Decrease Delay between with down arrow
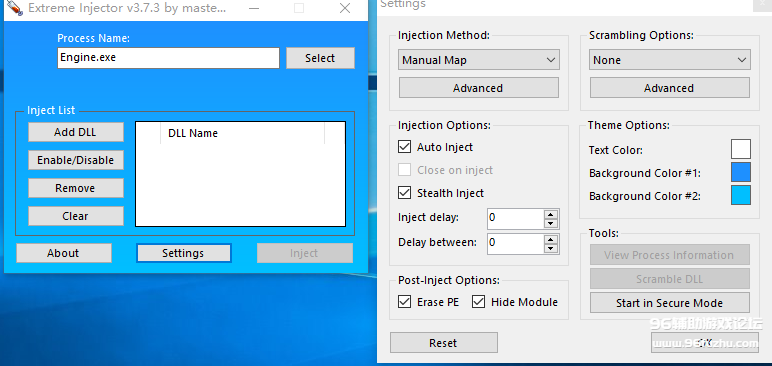Image resolution: width=772 pixels, height=366 pixels. pos(551,248)
